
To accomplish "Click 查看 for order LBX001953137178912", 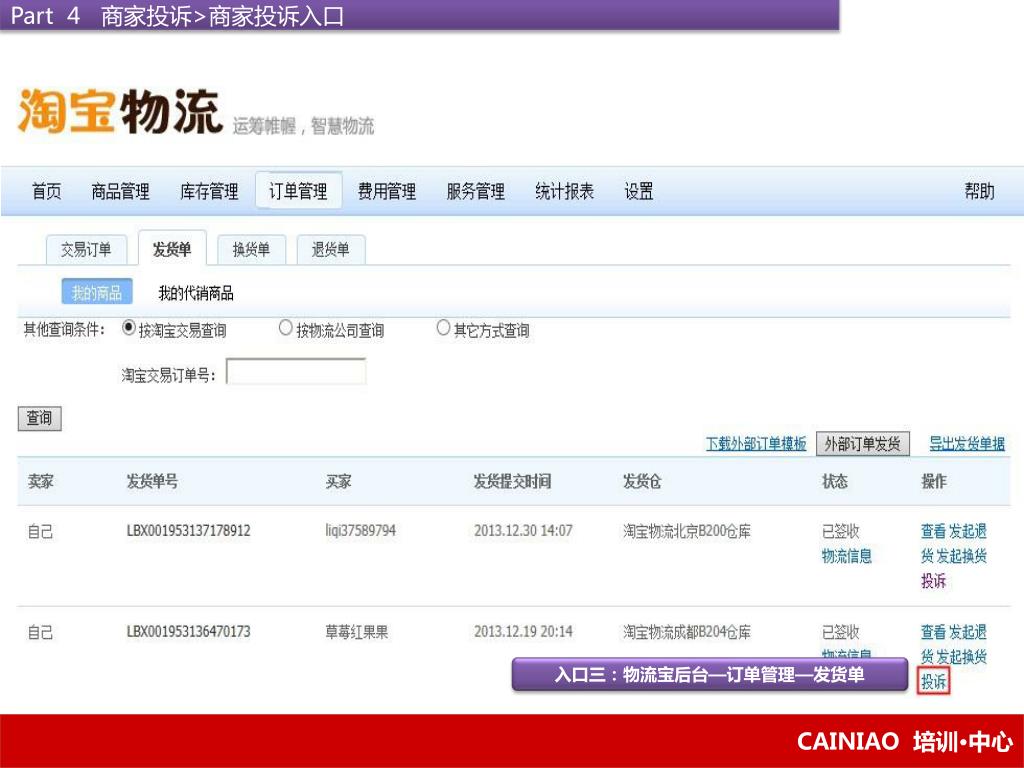I will [x=933, y=532].
